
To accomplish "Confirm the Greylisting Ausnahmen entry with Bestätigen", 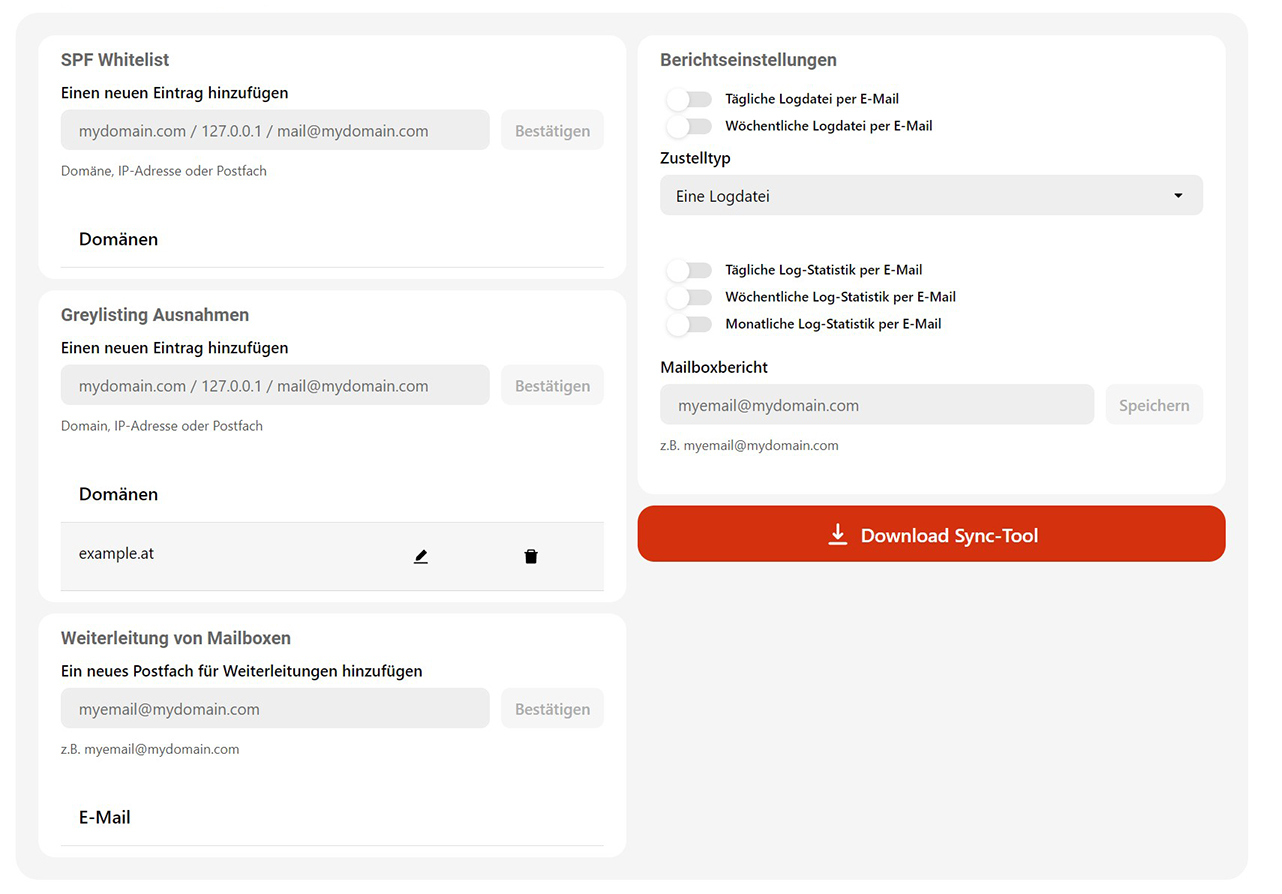I will (552, 386).
